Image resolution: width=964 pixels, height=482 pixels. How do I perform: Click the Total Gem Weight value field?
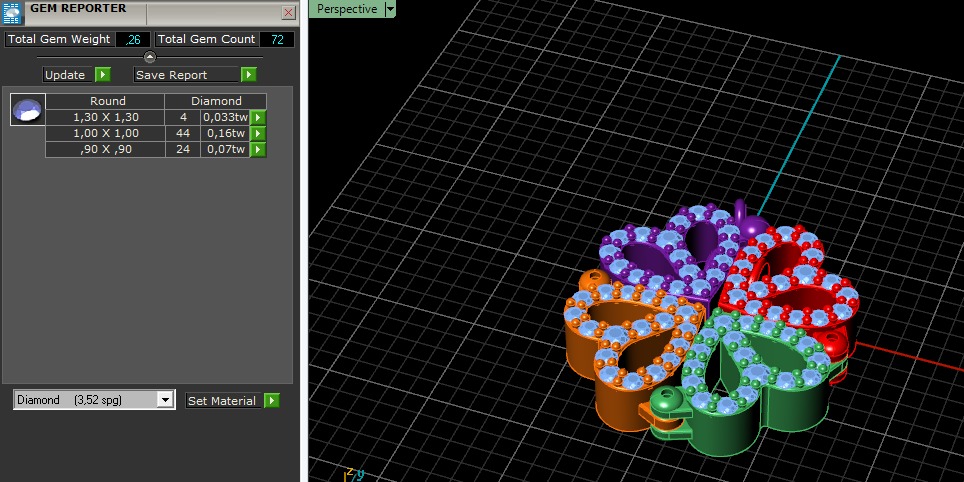tap(133, 39)
